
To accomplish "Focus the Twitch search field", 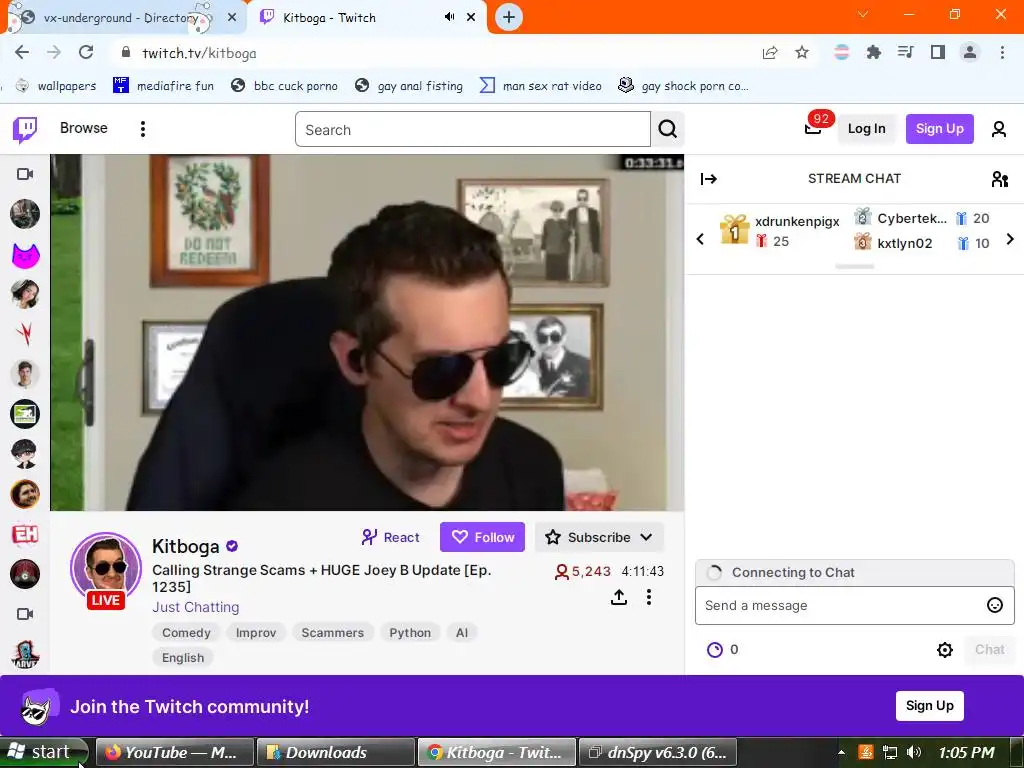I will tap(473, 129).
